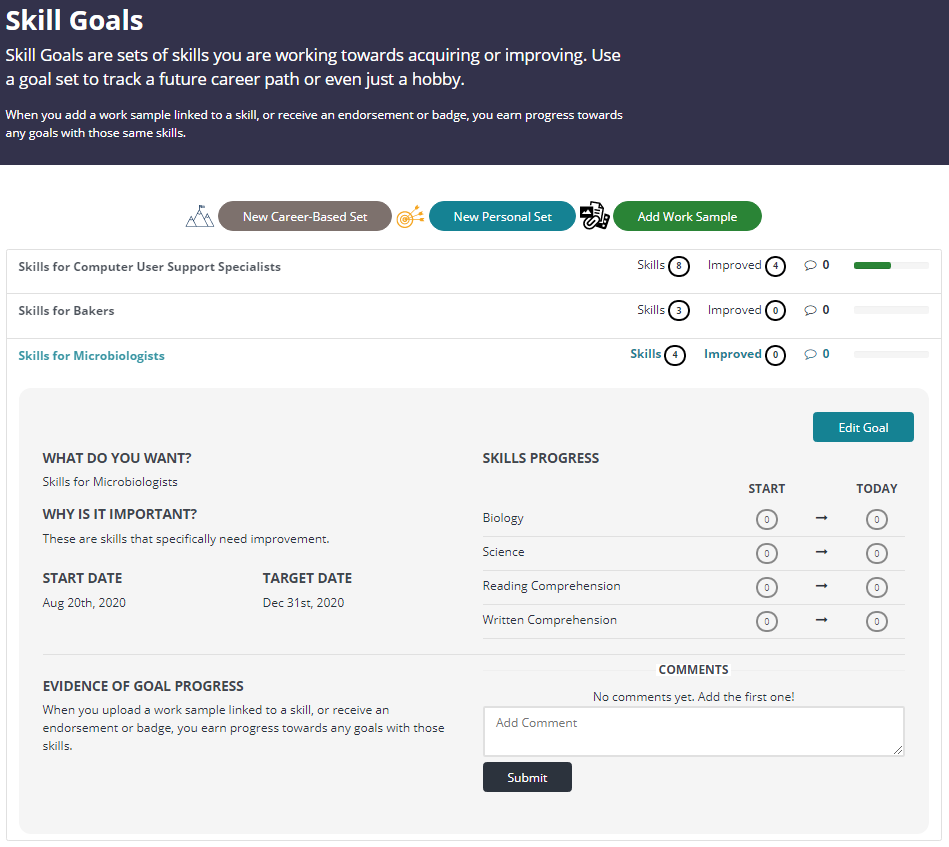Click comment bubble icon in Skills for Bakers row
Image resolution: width=949 pixels, height=847 pixels.
tap(810, 310)
